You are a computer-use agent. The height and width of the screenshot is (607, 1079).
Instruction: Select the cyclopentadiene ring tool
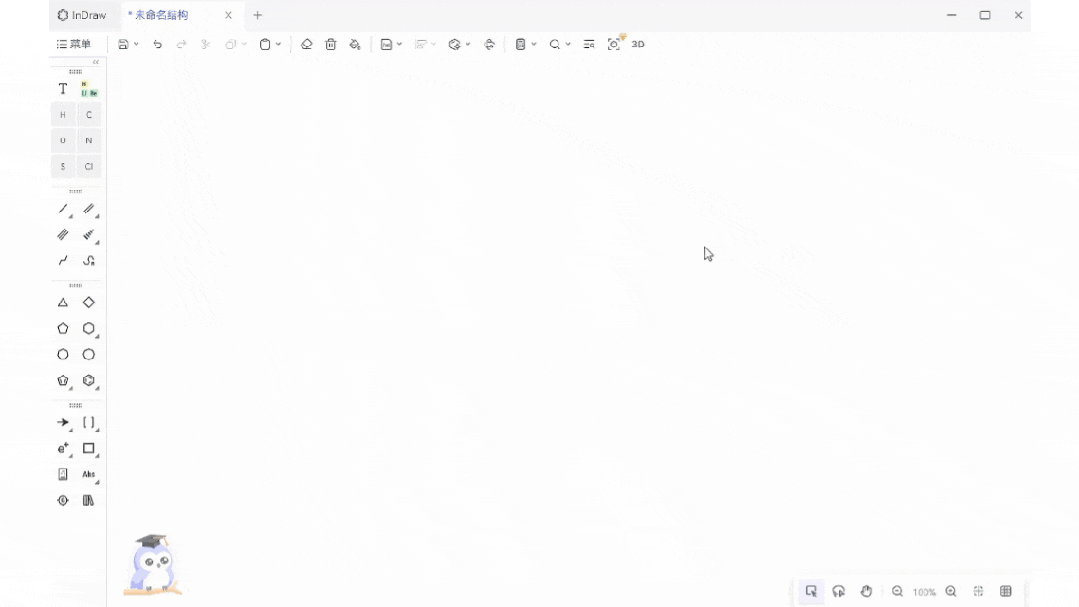pos(63,381)
